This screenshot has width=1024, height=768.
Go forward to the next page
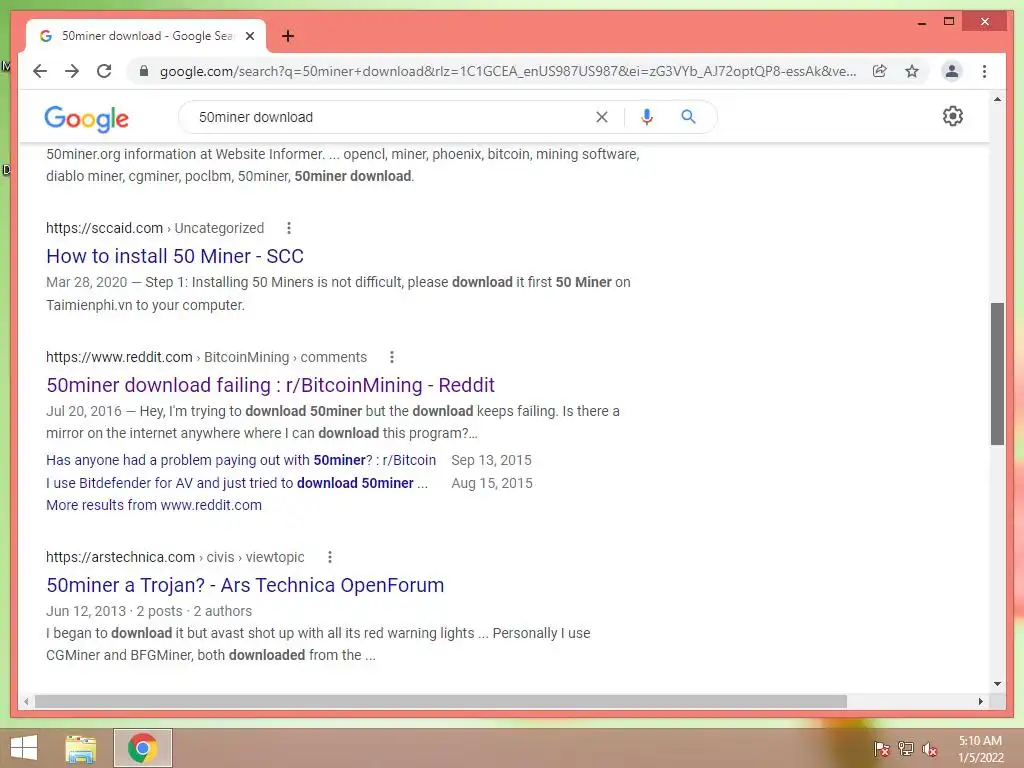pyautogui.click(x=72, y=71)
